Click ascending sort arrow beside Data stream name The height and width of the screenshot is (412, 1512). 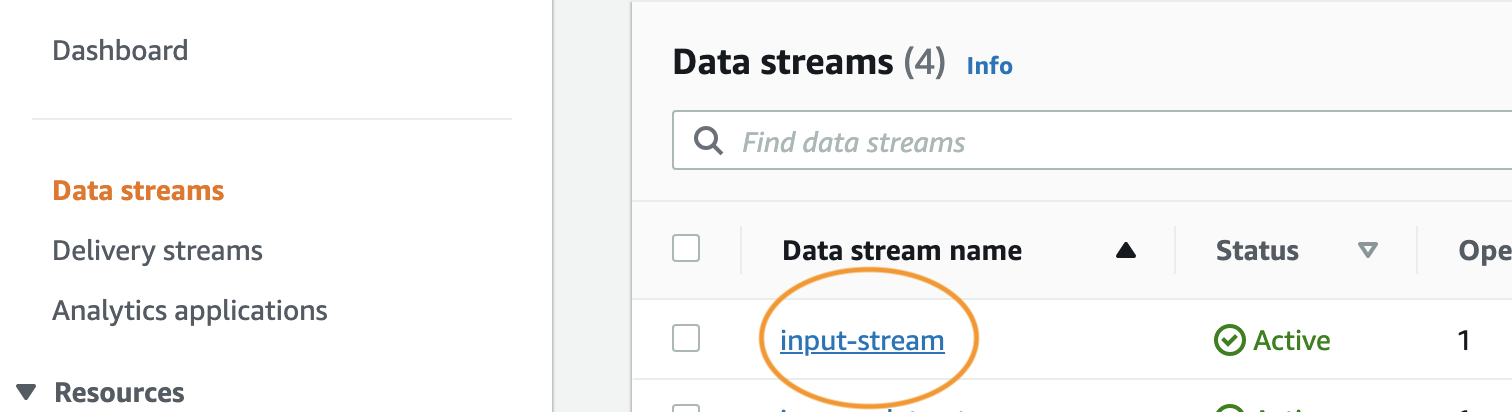(1126, 251)
